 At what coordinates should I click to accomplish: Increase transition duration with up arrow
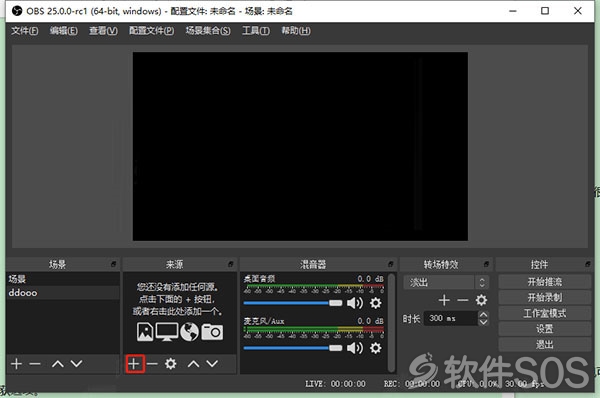tap(483, 315)
